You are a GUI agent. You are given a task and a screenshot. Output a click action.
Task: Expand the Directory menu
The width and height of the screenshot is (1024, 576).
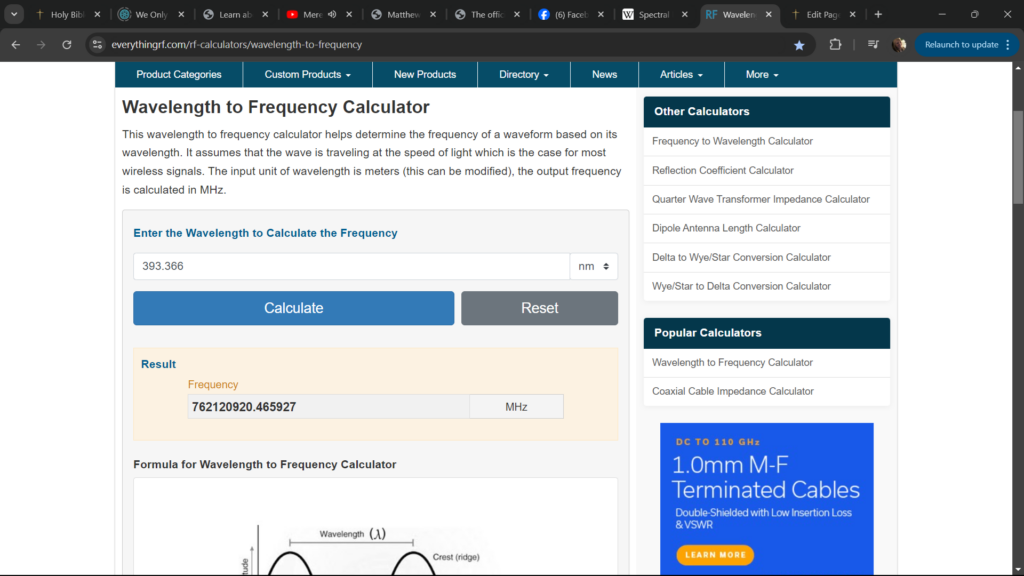524,75
